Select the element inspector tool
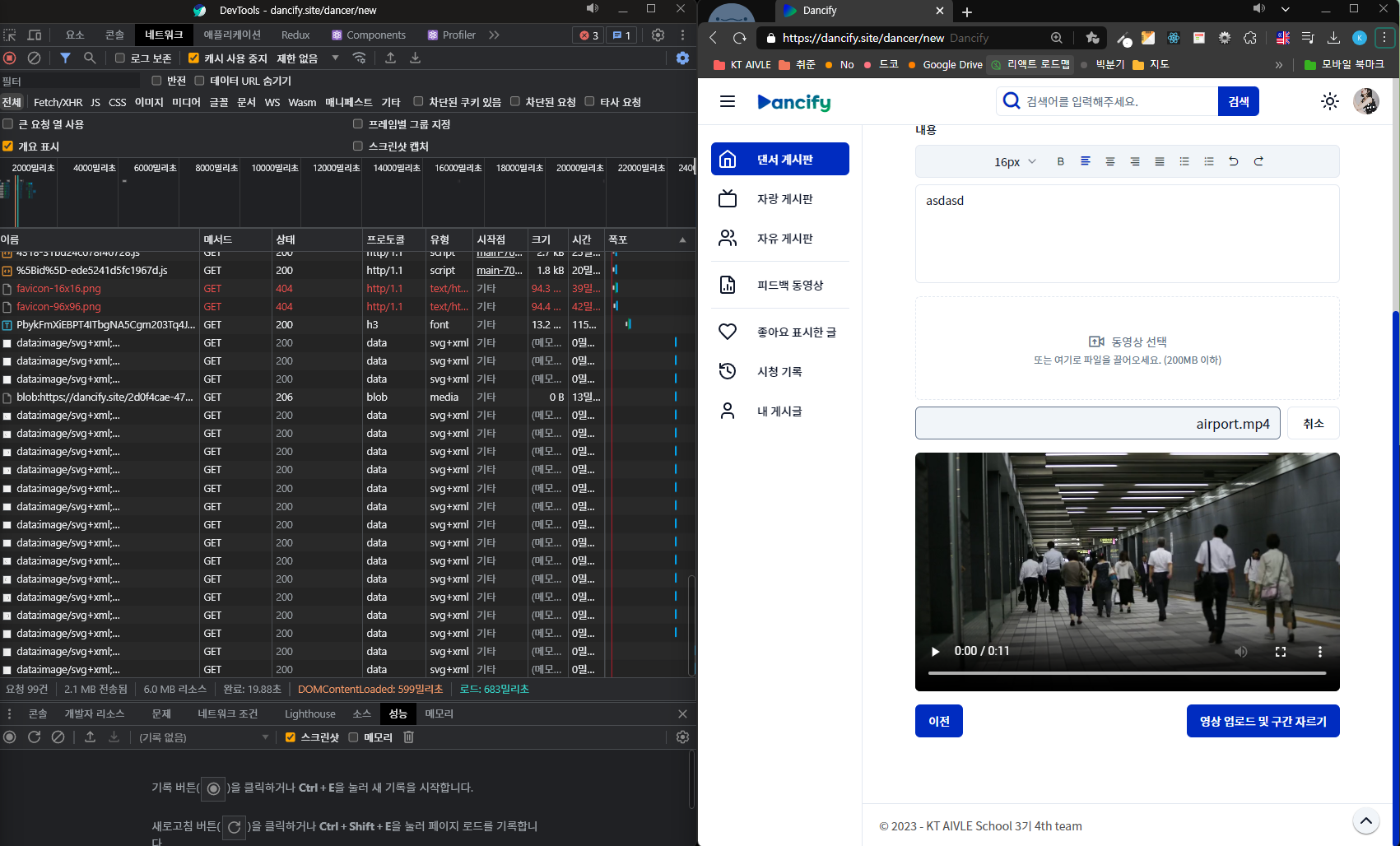1400x846 pixels. coord(10,35)
